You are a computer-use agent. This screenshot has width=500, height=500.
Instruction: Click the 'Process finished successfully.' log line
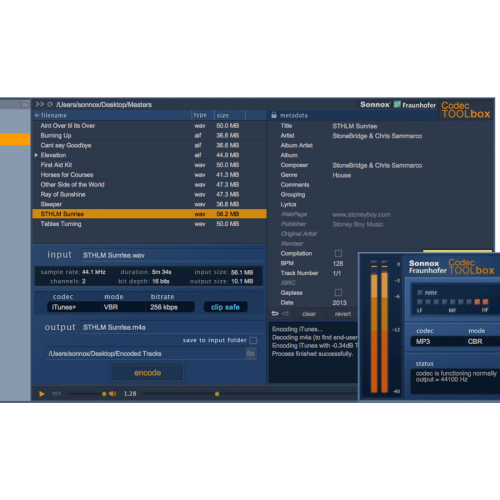coord(312,354)
